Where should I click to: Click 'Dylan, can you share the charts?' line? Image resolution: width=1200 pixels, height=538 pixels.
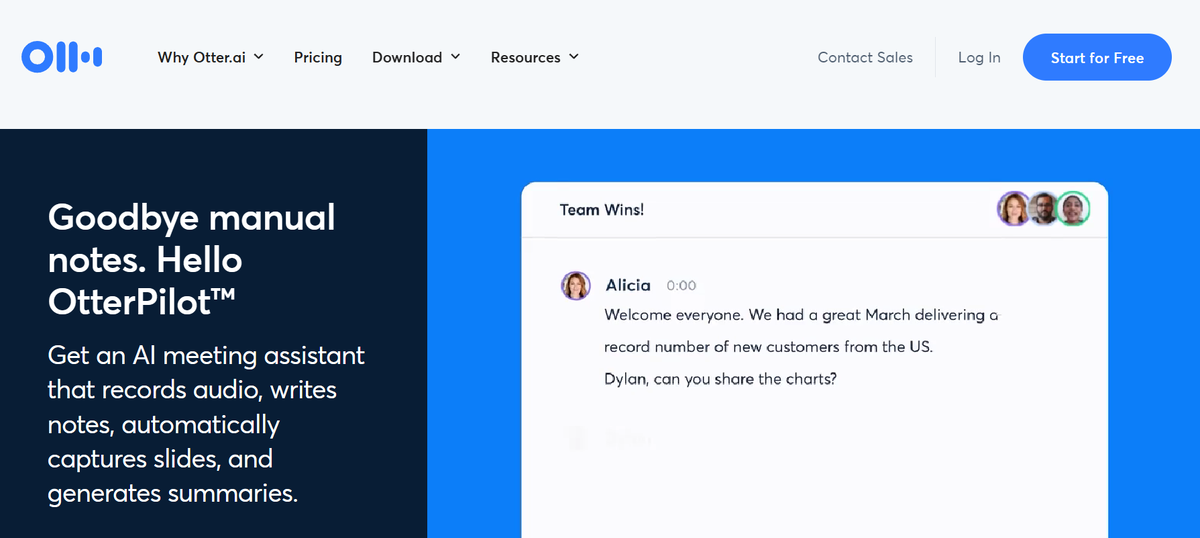(720, 379)
